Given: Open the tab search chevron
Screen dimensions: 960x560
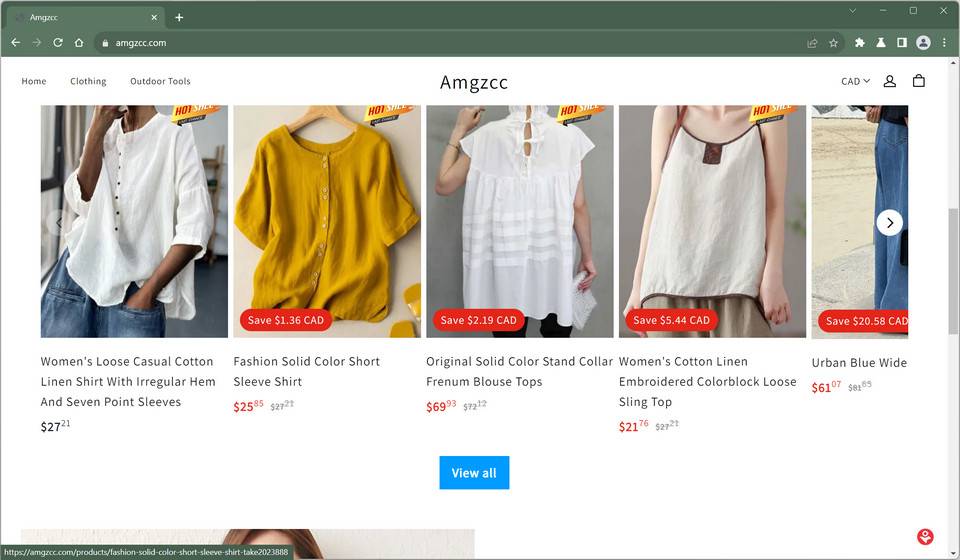Looking at the screenshot, I should click(x=852, y=10).
